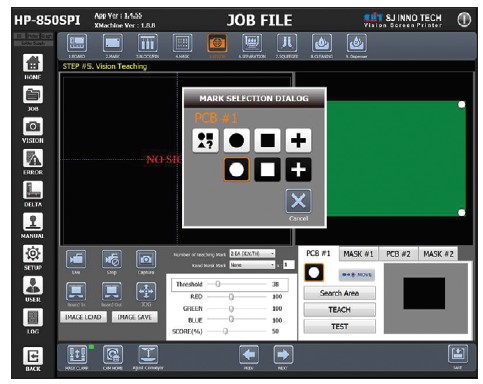Click the IMAGE LOAD button
483x384 pixels.
[83, 317]
